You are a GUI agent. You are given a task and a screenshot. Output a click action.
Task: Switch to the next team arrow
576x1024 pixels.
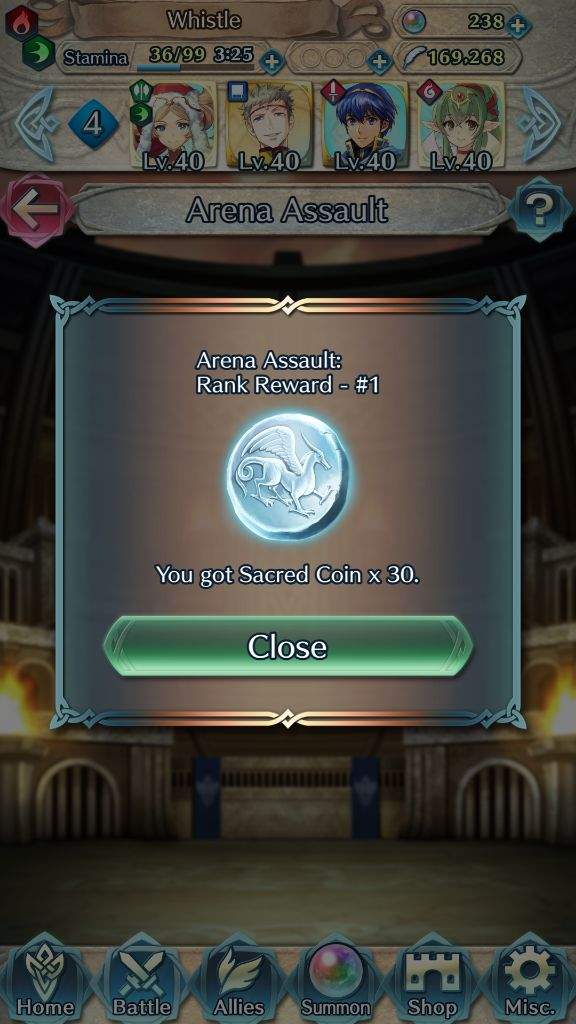point(539,124)
